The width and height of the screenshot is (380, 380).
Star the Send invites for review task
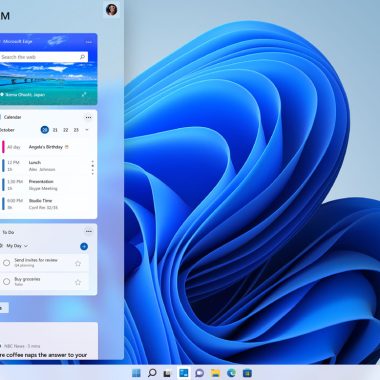point(78,263)
